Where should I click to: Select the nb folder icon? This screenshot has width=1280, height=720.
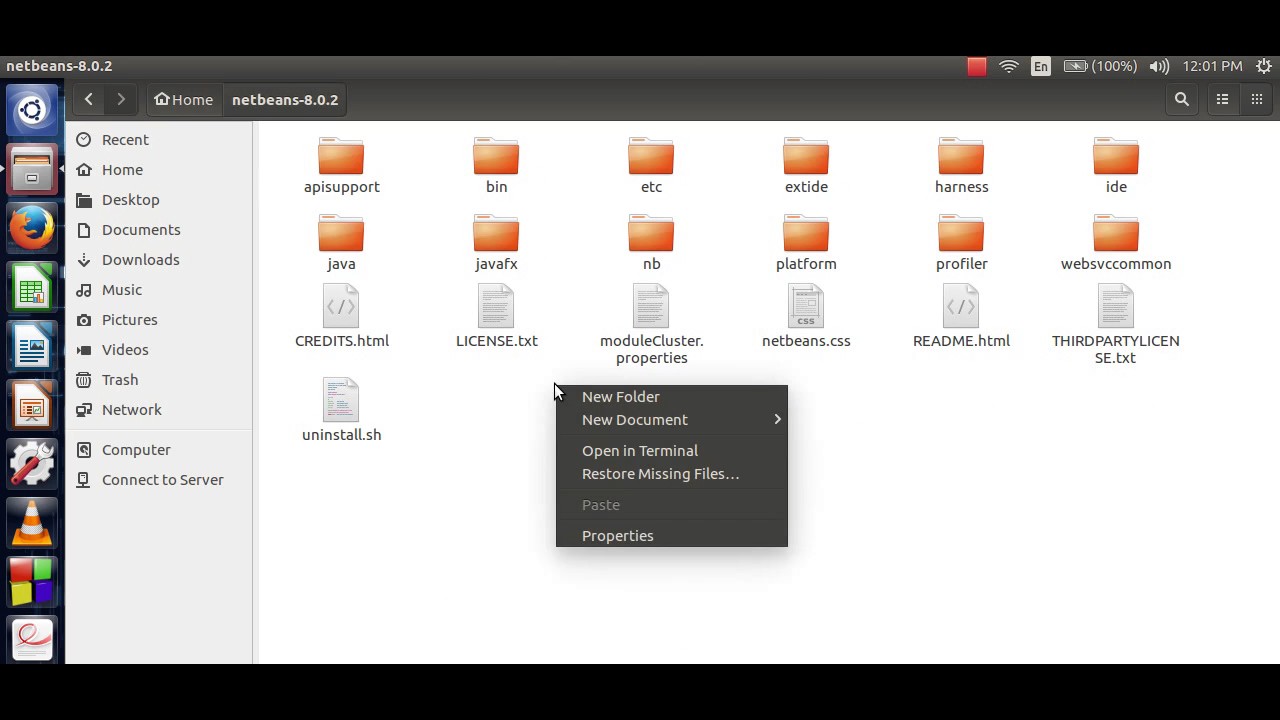coord(651,234)
